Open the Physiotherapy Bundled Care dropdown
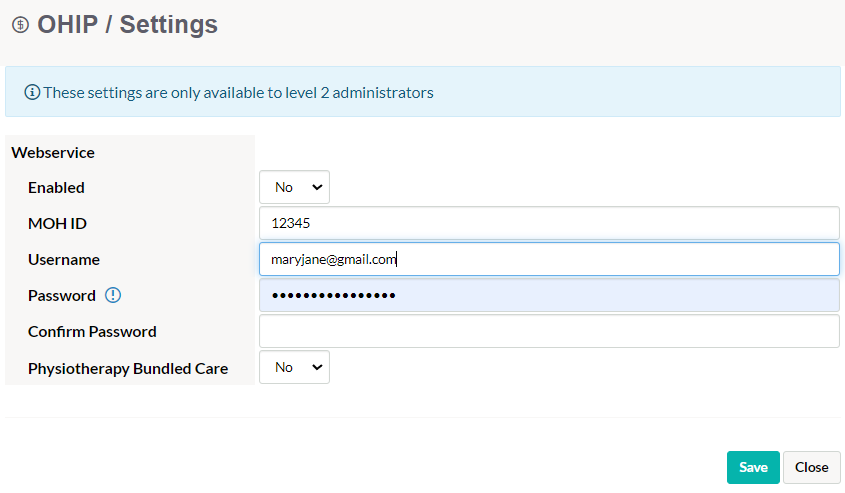The image size is (845, 493). pyautogui.click(x=294, y=367)
